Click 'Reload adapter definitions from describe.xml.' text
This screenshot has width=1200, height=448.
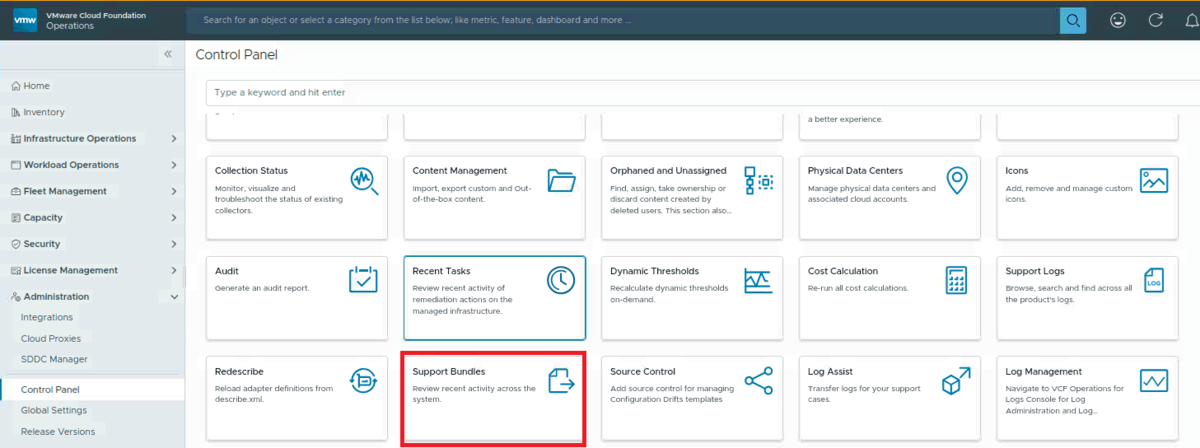click(x=274, y=394)
